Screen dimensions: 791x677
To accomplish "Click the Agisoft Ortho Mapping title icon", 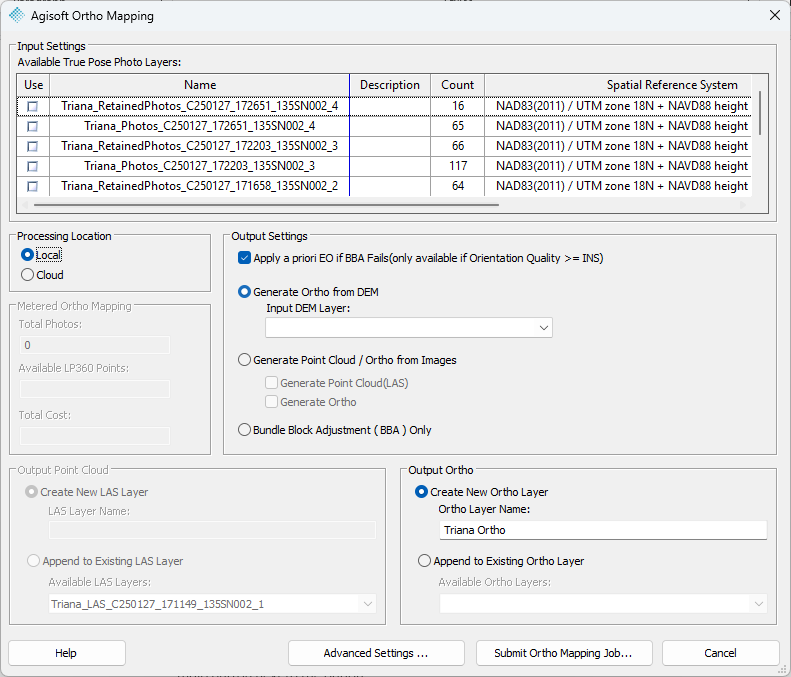I will click(x=17, y=16).
